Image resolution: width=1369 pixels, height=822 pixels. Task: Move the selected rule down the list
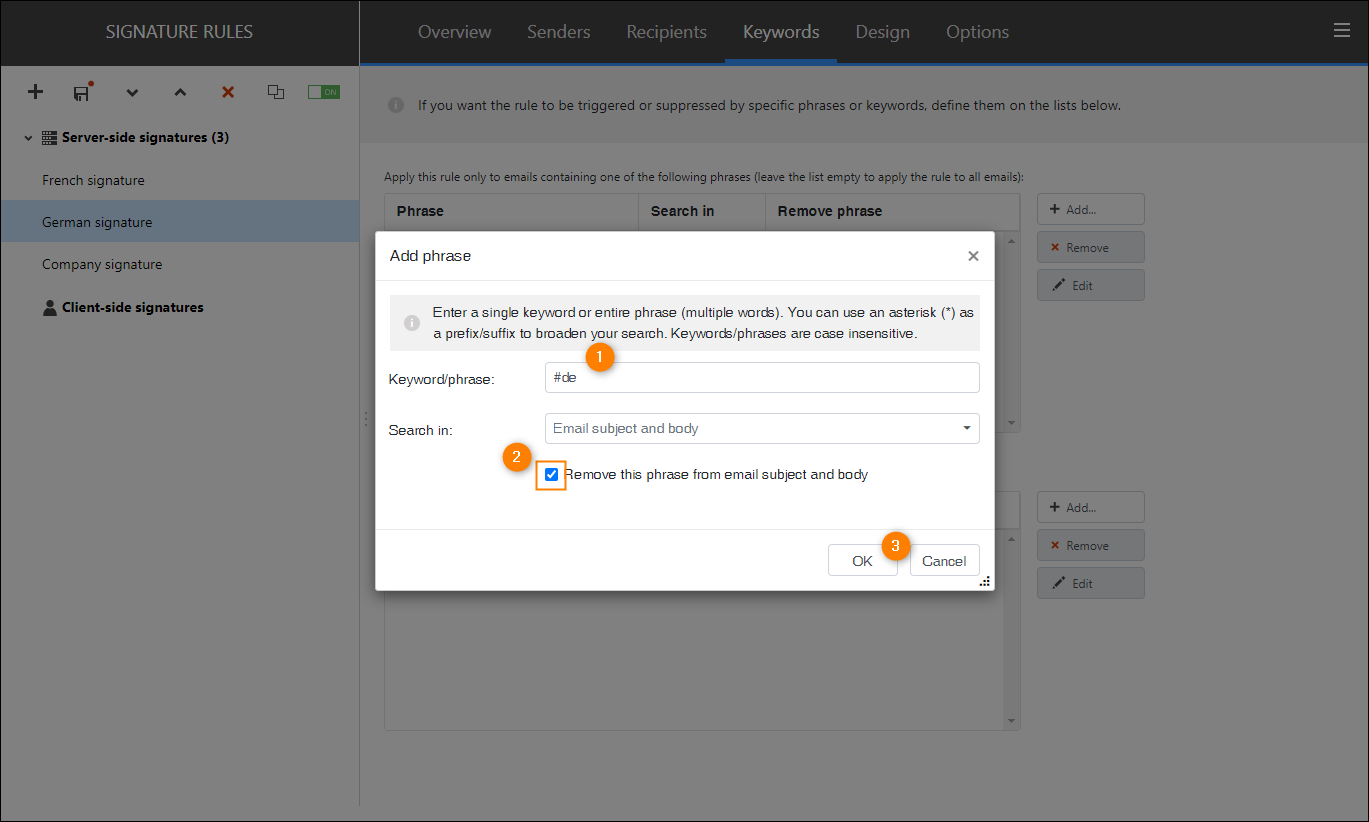click(x=131, y=92)
